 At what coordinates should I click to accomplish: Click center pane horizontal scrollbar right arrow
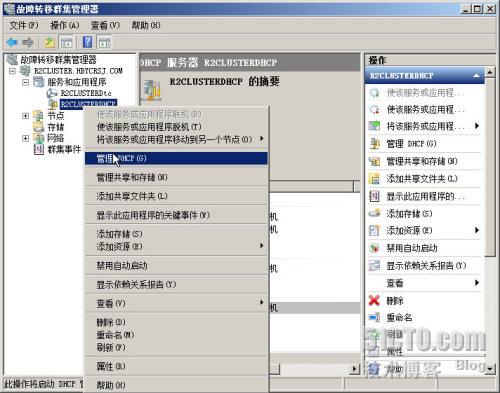pos(355,369)
